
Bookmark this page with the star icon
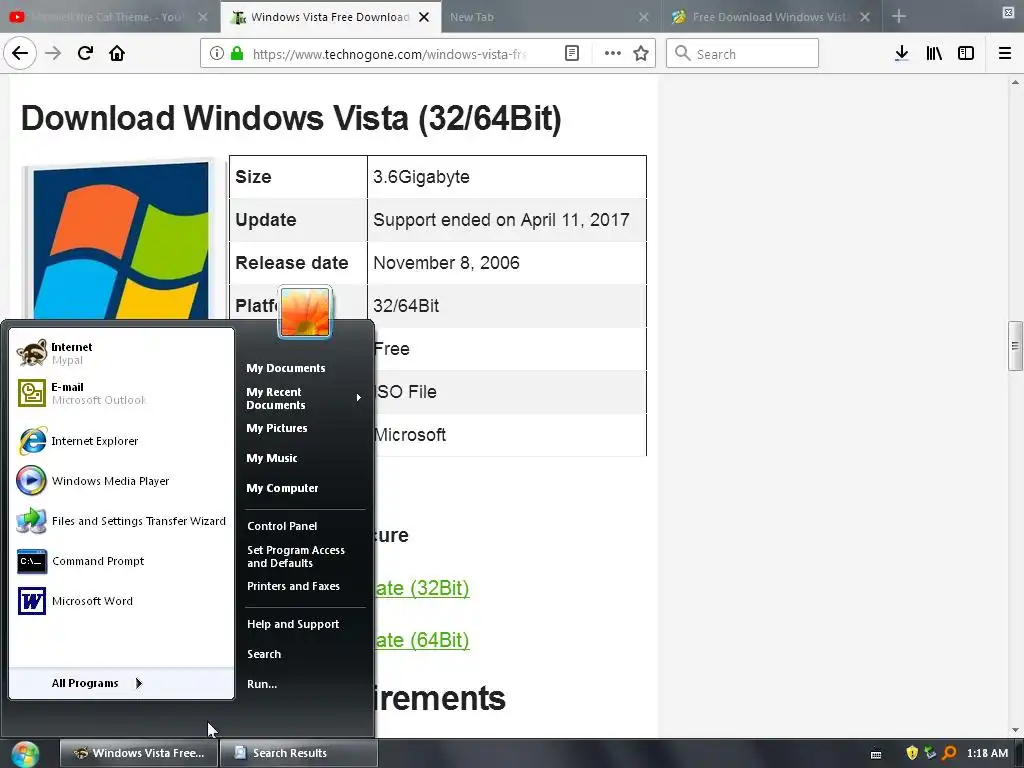tap(641, 54)
